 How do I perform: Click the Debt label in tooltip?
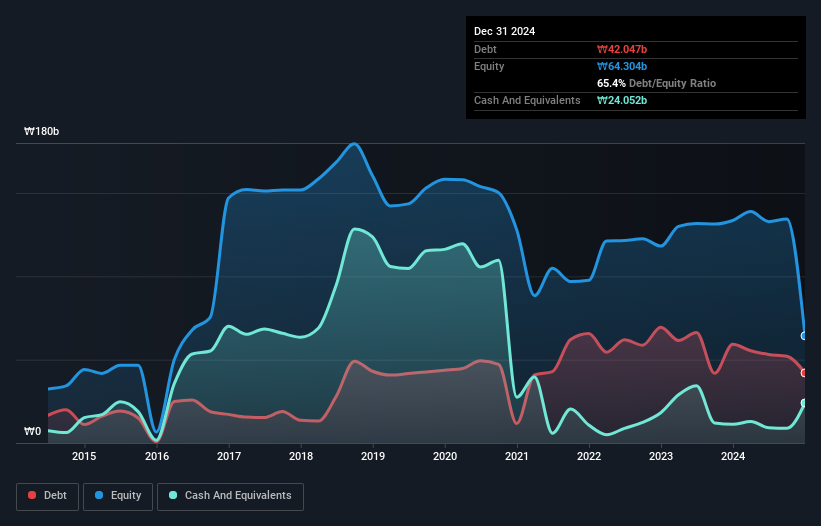tap(485, 49)
